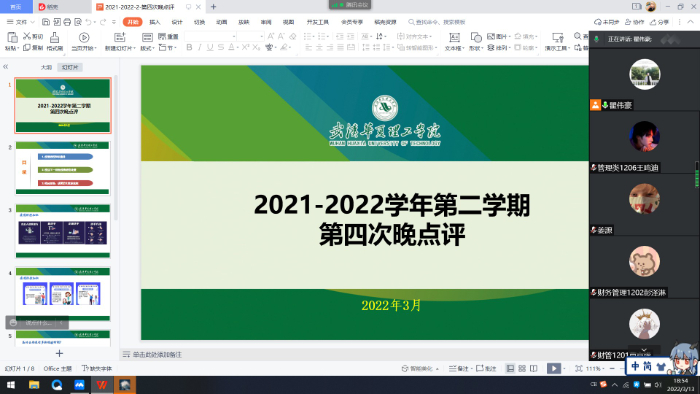
Task: Toggle normal view button in status bar
Action: coord(510,368)
